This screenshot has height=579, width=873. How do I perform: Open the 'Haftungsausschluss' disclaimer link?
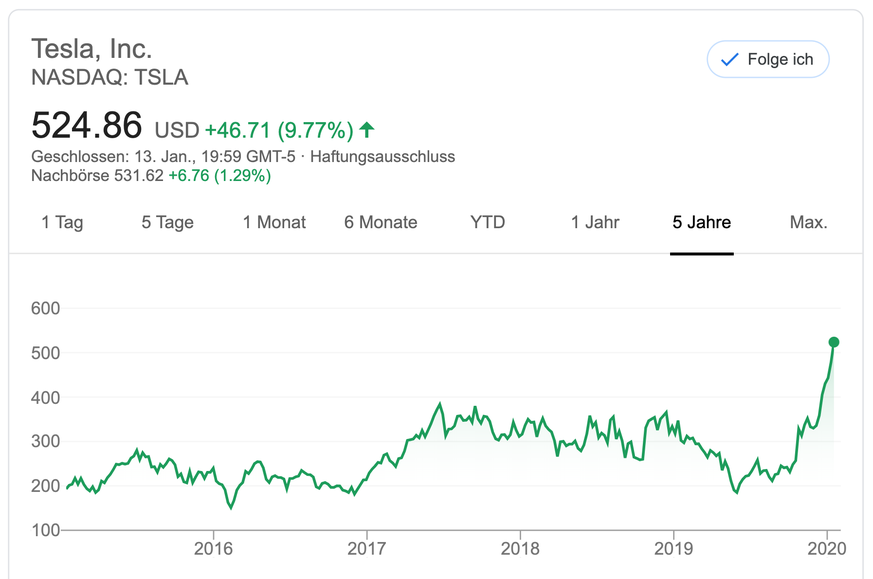(x=383, y=157)
